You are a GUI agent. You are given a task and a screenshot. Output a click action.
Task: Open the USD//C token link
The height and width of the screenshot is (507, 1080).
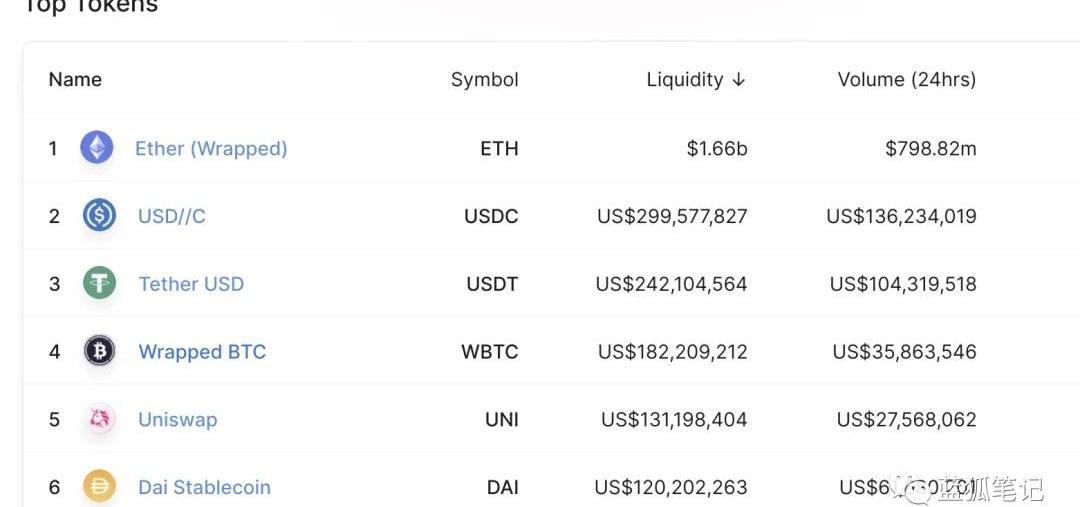(x=172, y=216)
